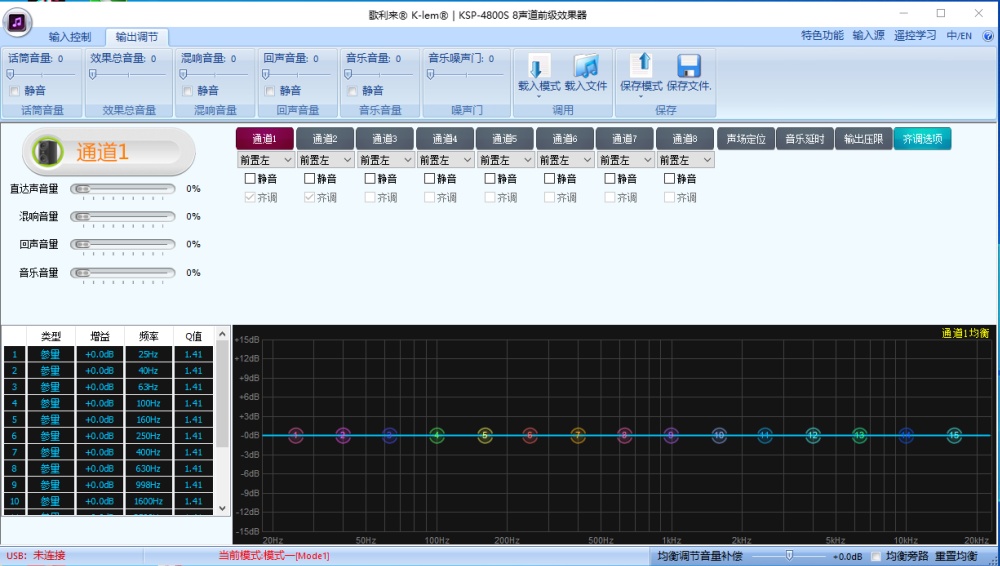Click the 直达声音量 slider
Screen dimensions: 1000x566
(123, 188)
